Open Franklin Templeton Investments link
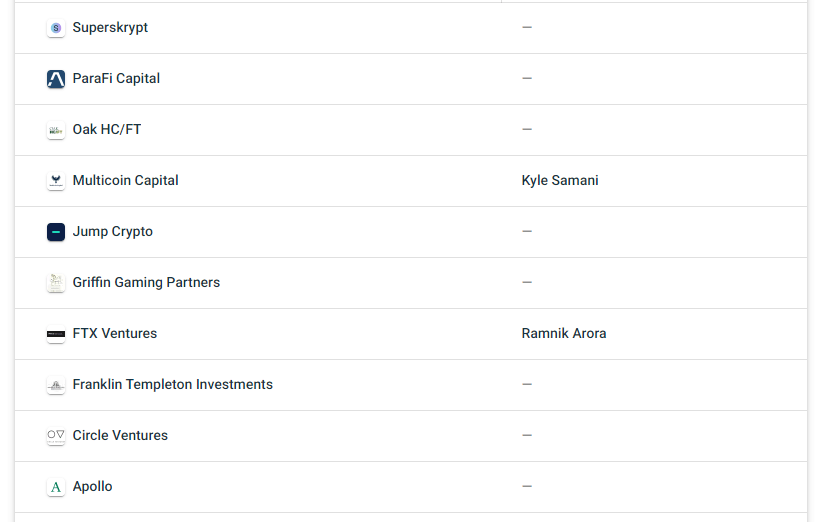815x522 pixels. pos(173,384)
